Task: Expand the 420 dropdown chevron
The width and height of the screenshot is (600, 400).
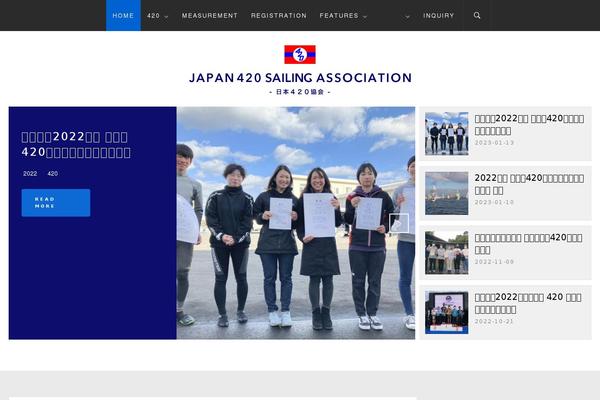Action: pos(166,17)
